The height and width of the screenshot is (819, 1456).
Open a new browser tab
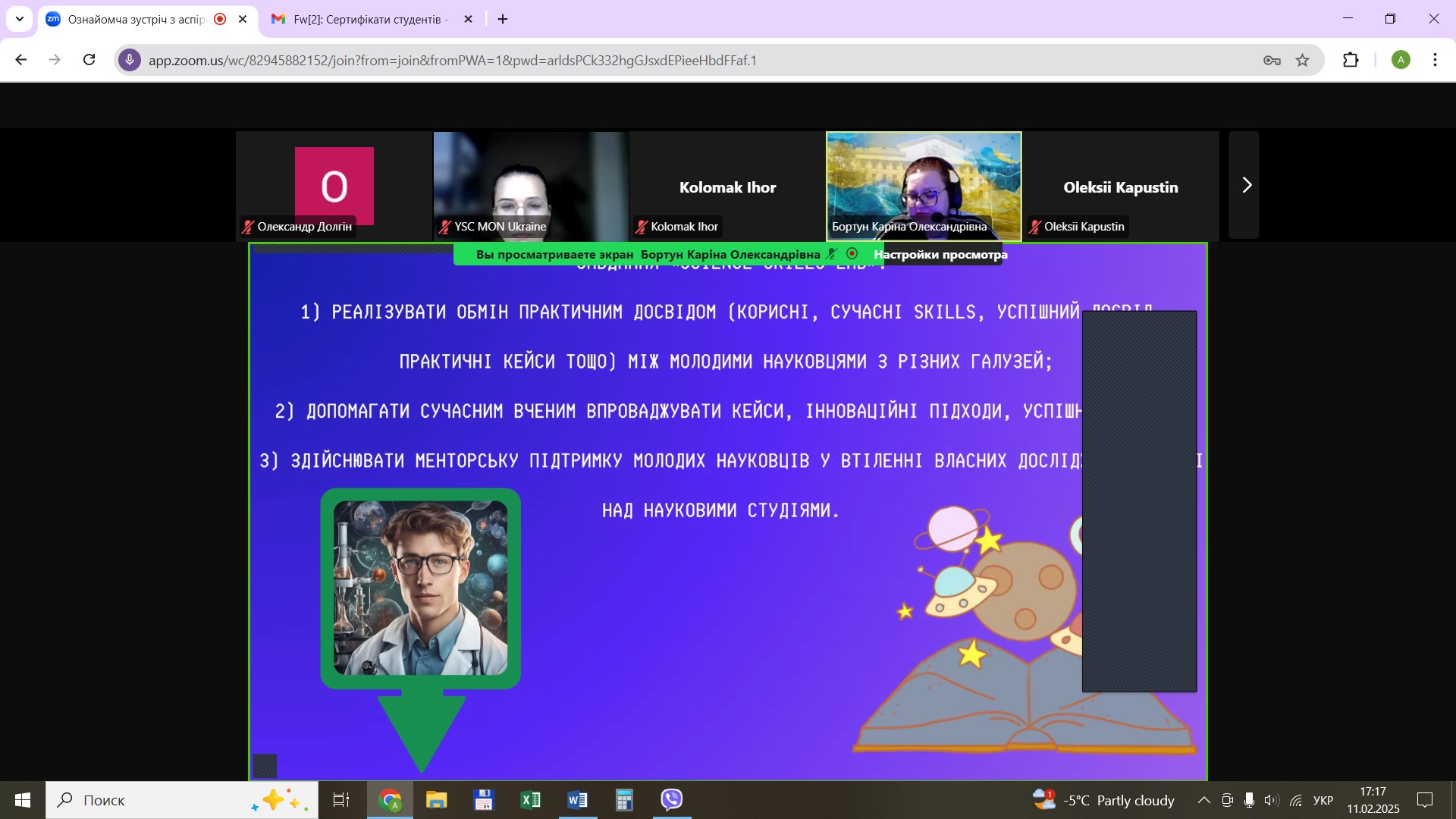pos(503,19)
